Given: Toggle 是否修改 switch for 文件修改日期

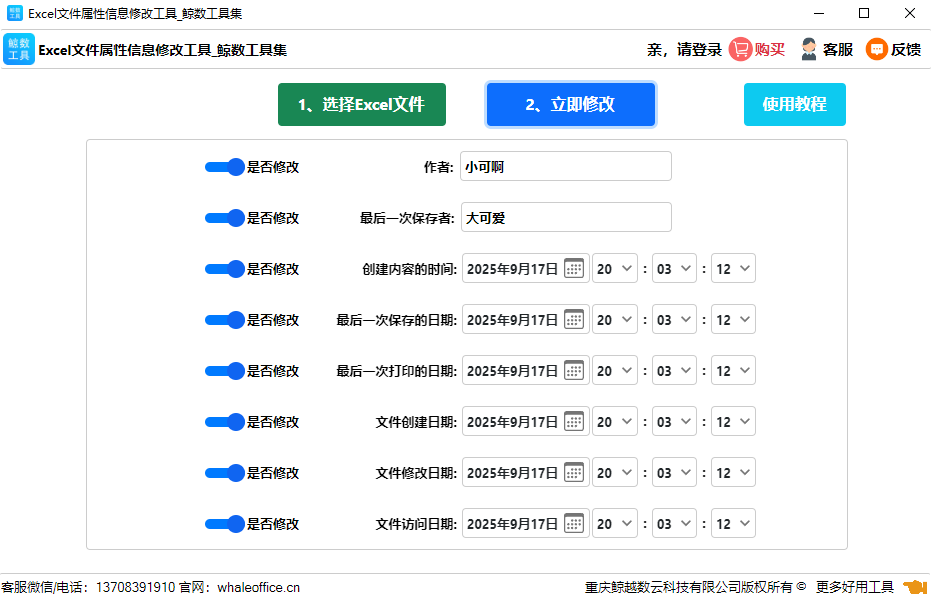Looking at the screenshot, I should (x=224, y=473).
